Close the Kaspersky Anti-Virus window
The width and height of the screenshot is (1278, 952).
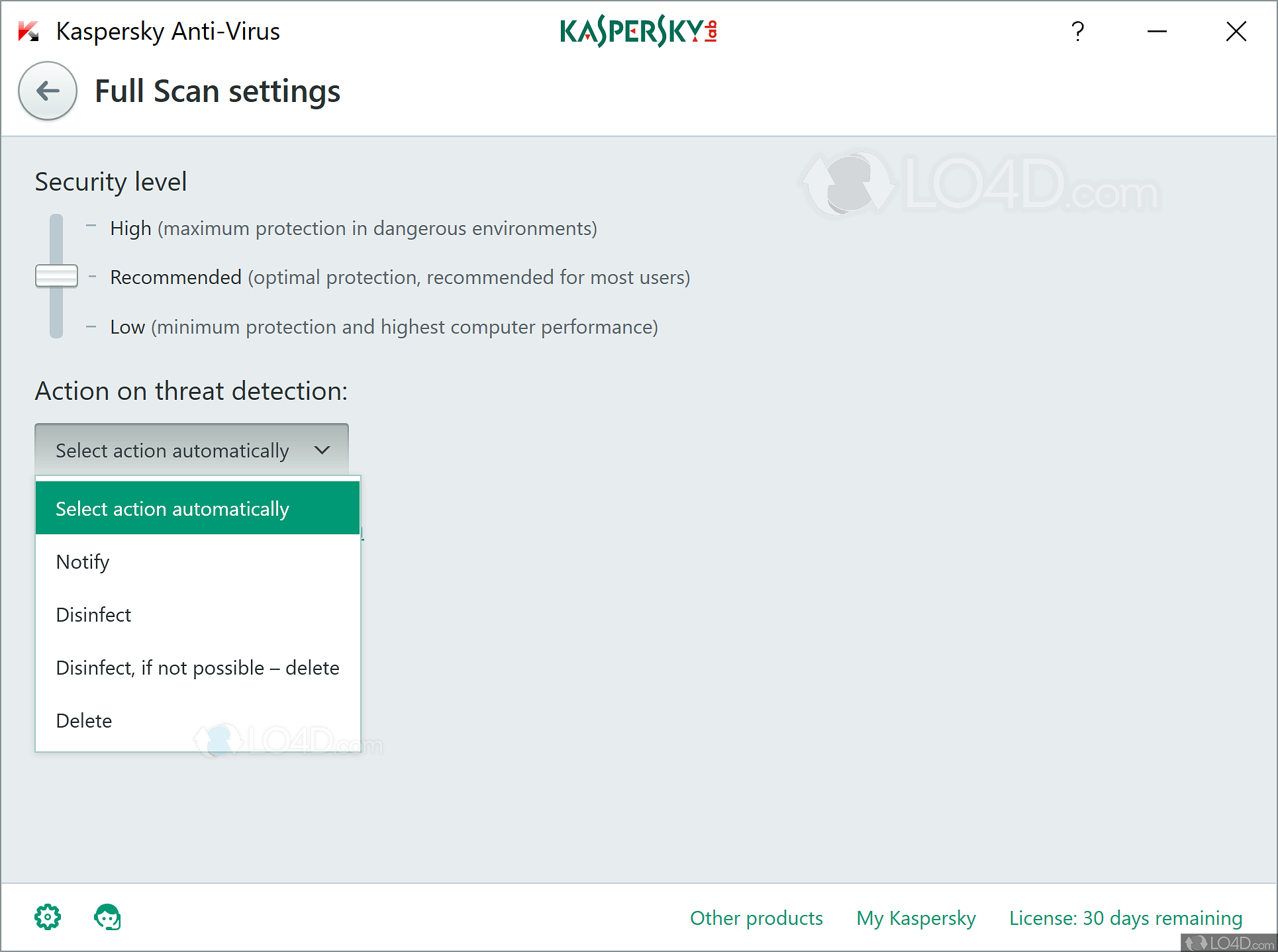1236,31
